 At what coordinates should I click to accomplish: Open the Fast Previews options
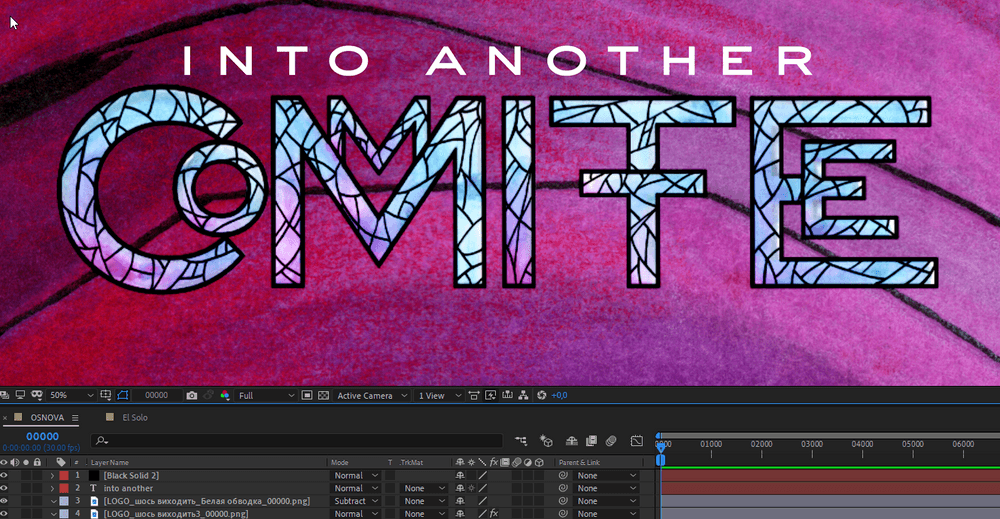pyautogui.click(x=490, y=395)
